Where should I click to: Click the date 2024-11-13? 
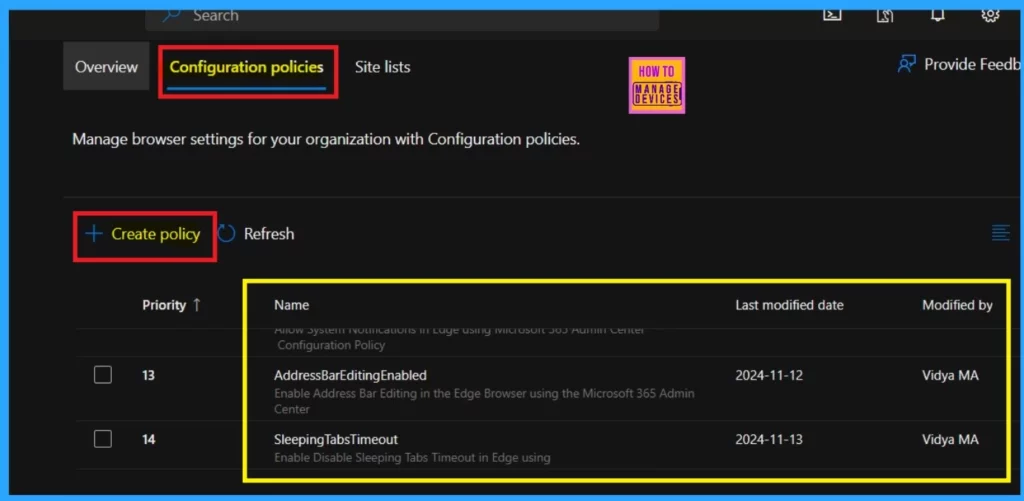[769, 440]
